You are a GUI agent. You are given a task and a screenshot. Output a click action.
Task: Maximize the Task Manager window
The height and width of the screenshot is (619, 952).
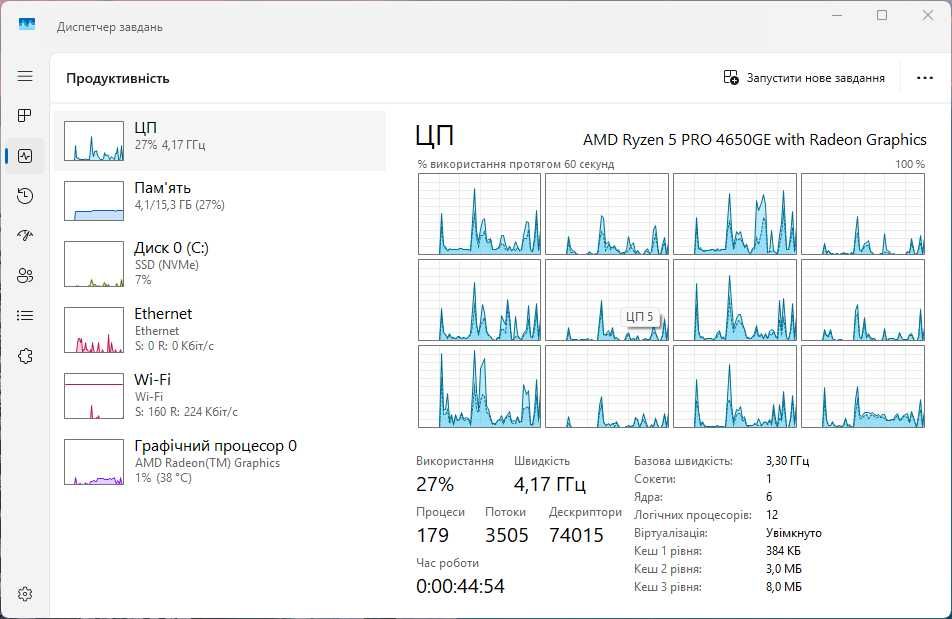(x=882, y=15)
